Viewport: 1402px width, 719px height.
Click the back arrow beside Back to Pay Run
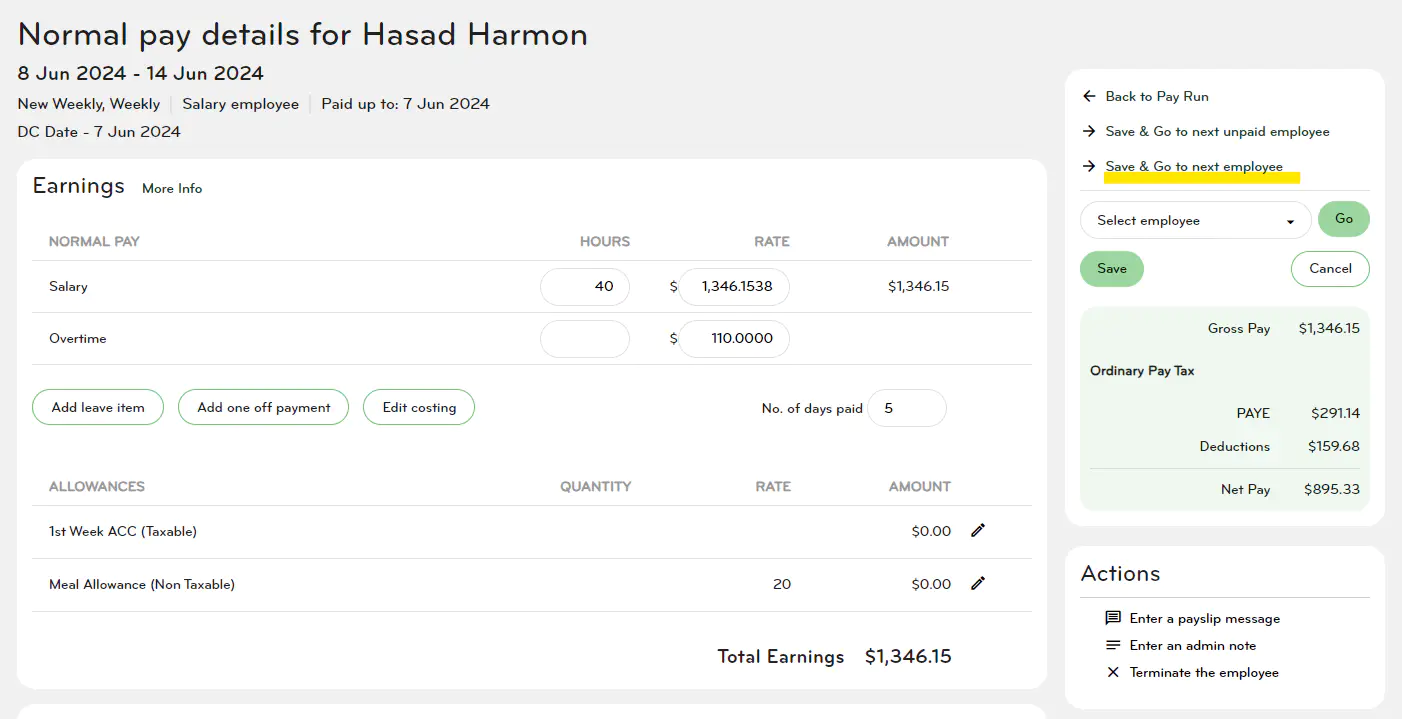click(1089, 96)
